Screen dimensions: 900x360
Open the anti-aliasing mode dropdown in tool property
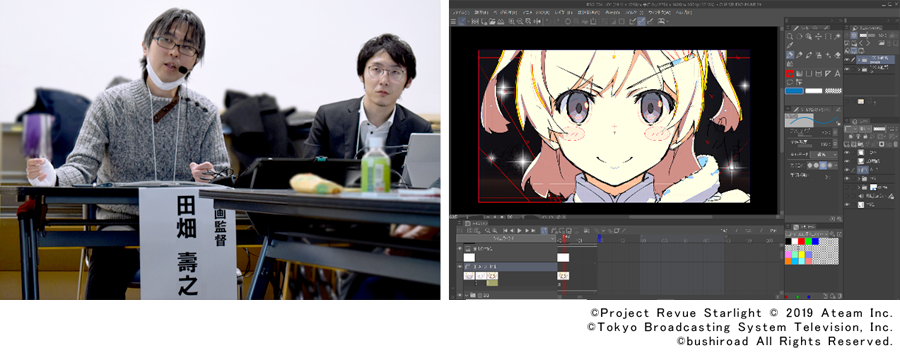tap(836, 165)
